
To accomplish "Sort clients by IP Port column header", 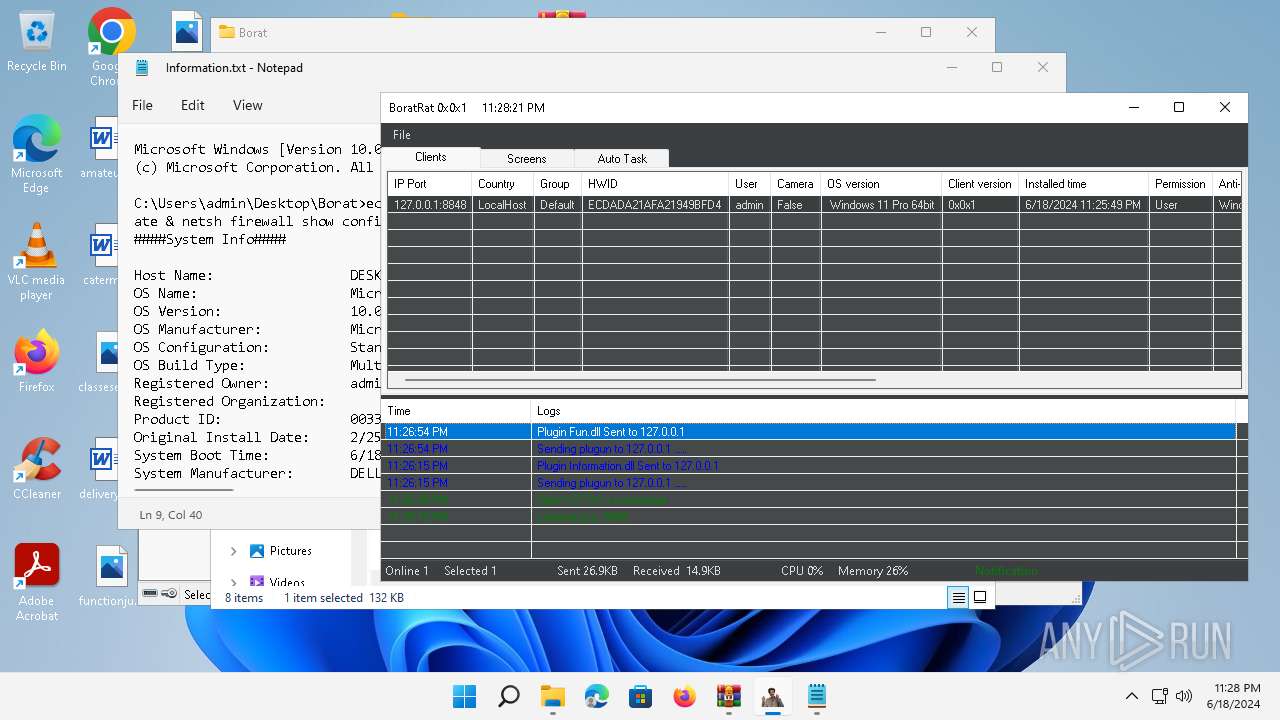I will pyautogui.click(x=429, y=184).
